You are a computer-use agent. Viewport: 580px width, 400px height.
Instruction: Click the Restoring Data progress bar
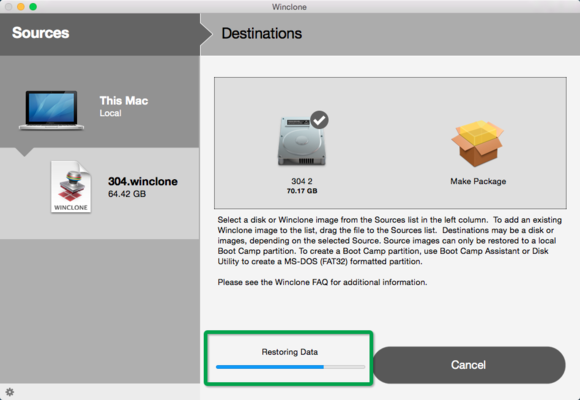pyautogui.click(x=290, y=367)
